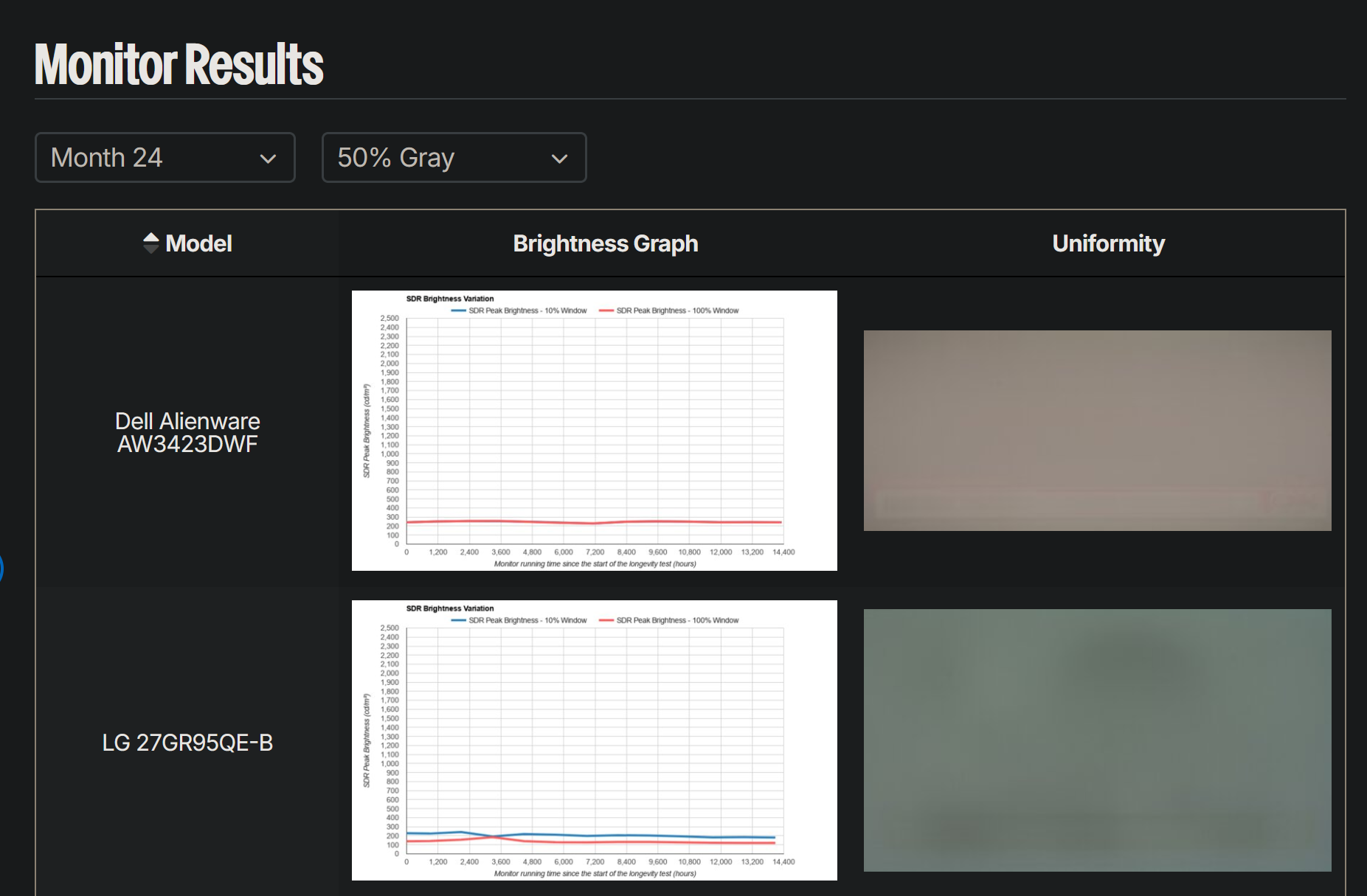This screenshot has height=896, width=1367.
Task: Click the blue circular element on the left edge
Action: point(2,566)
